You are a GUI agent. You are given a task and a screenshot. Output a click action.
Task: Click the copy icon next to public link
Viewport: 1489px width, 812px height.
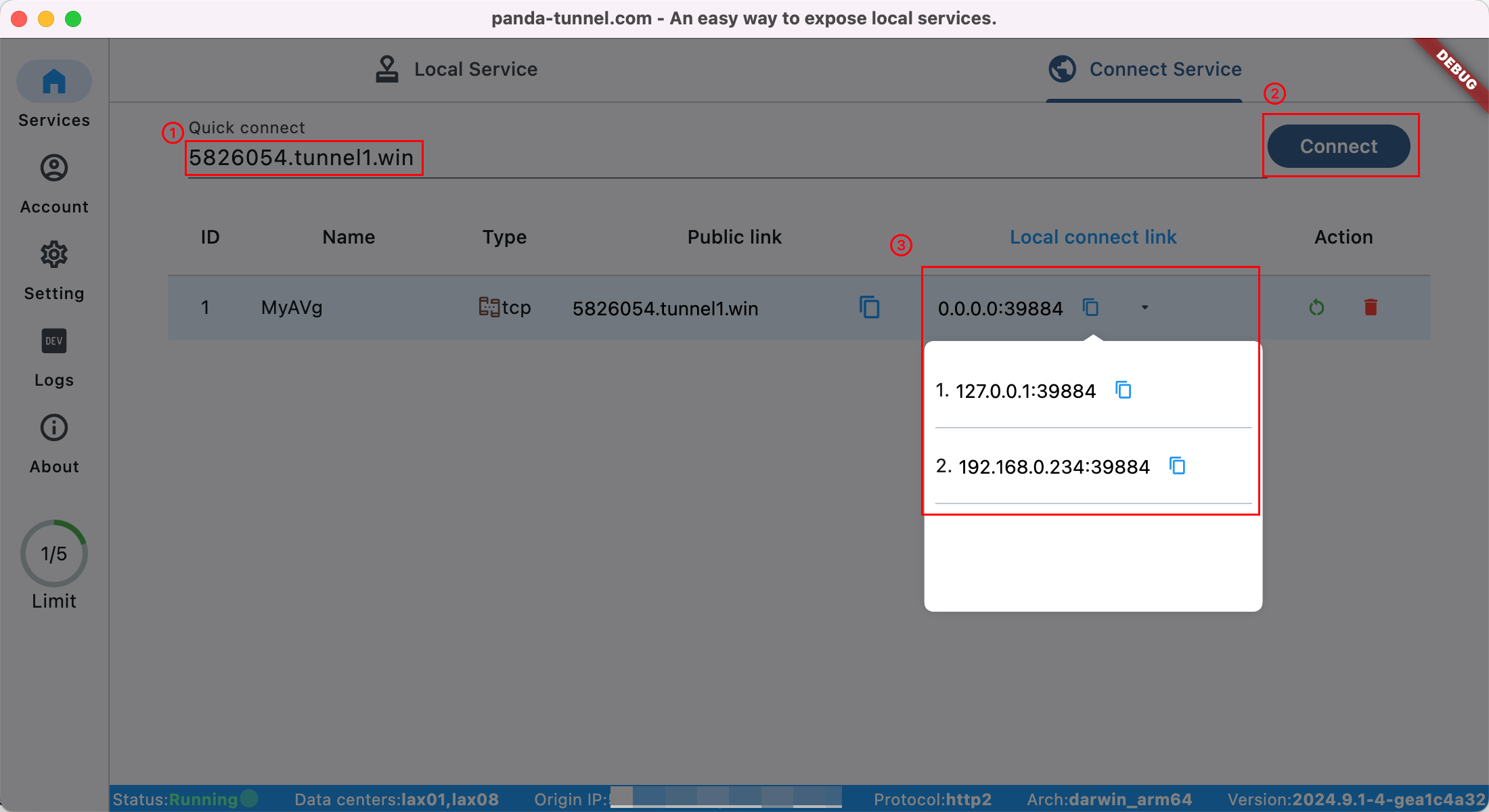pyautogui.click(x=869, y=307)
